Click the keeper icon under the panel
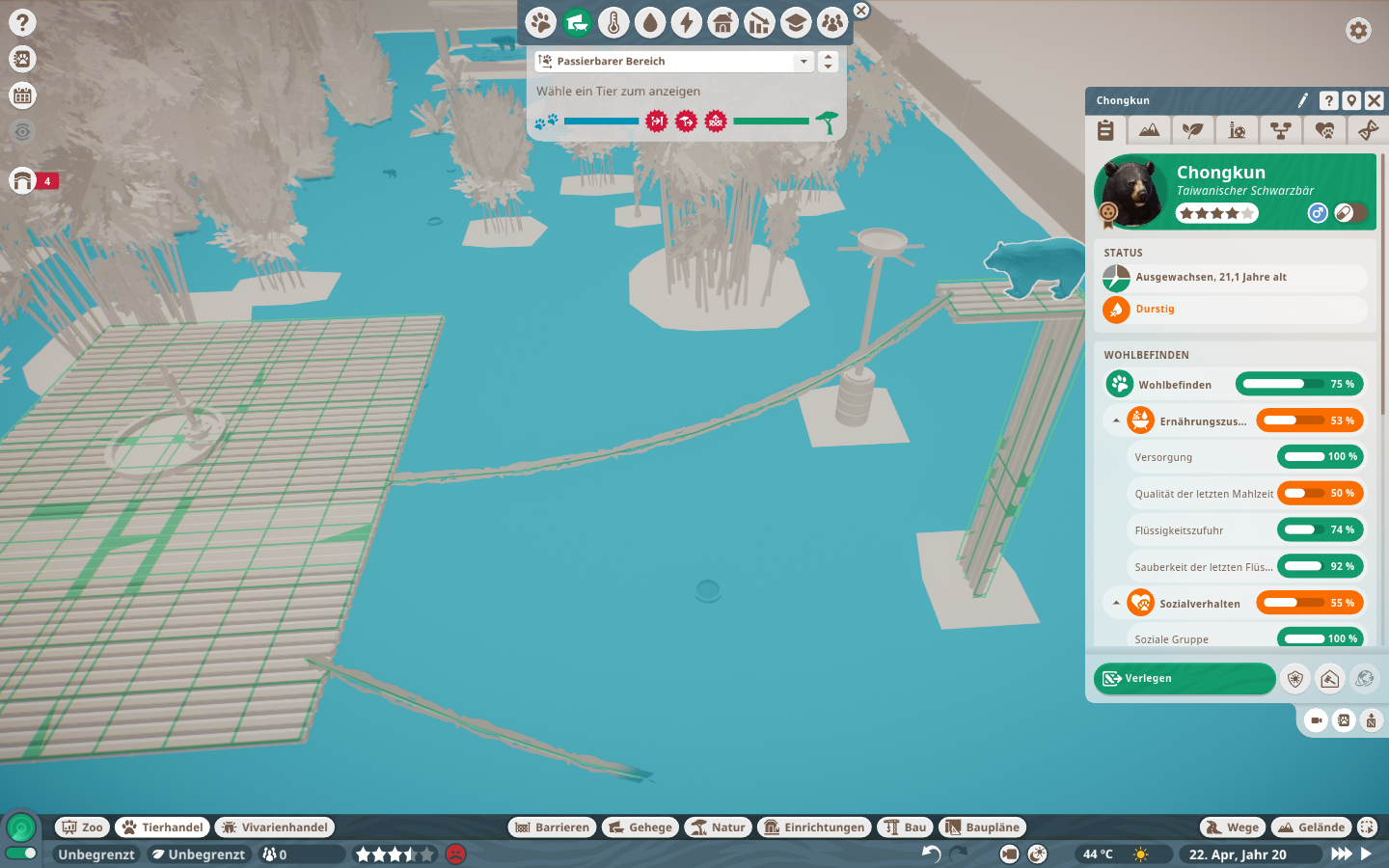 [1371, 719]
